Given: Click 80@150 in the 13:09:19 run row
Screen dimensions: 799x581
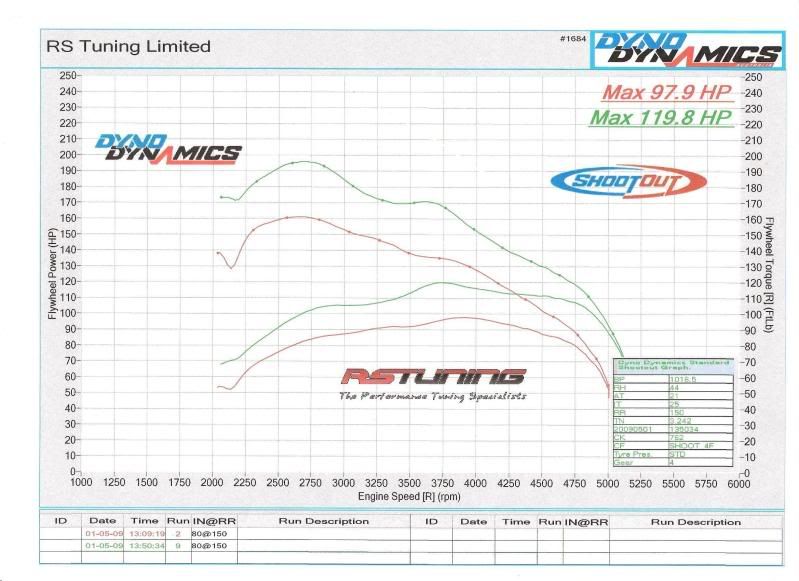Looking at the screenshot, I should pos(209,534).
